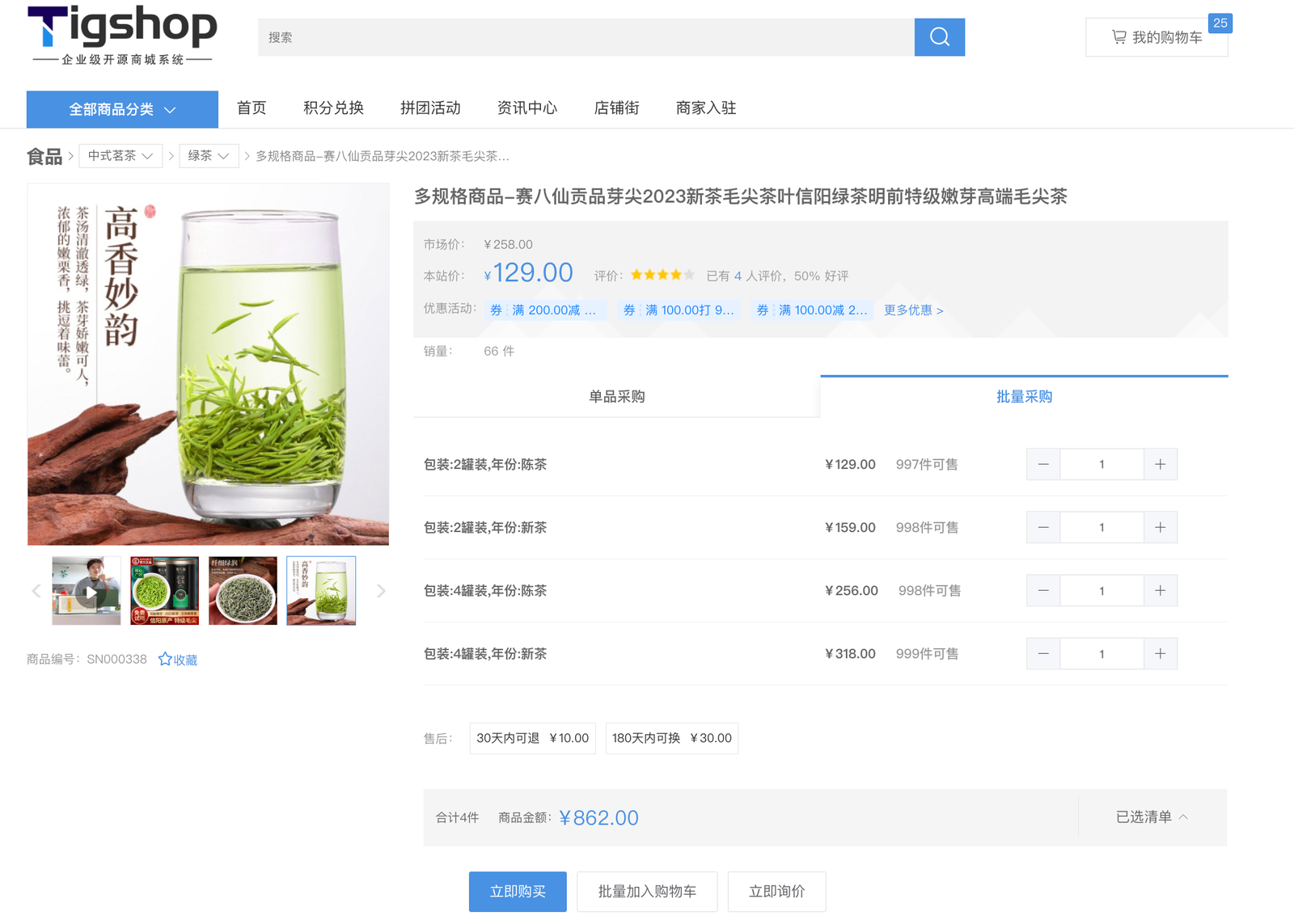Collapse the 已选清单 selected list
Screen dimensions: 1294x924
pos(1152,817)
